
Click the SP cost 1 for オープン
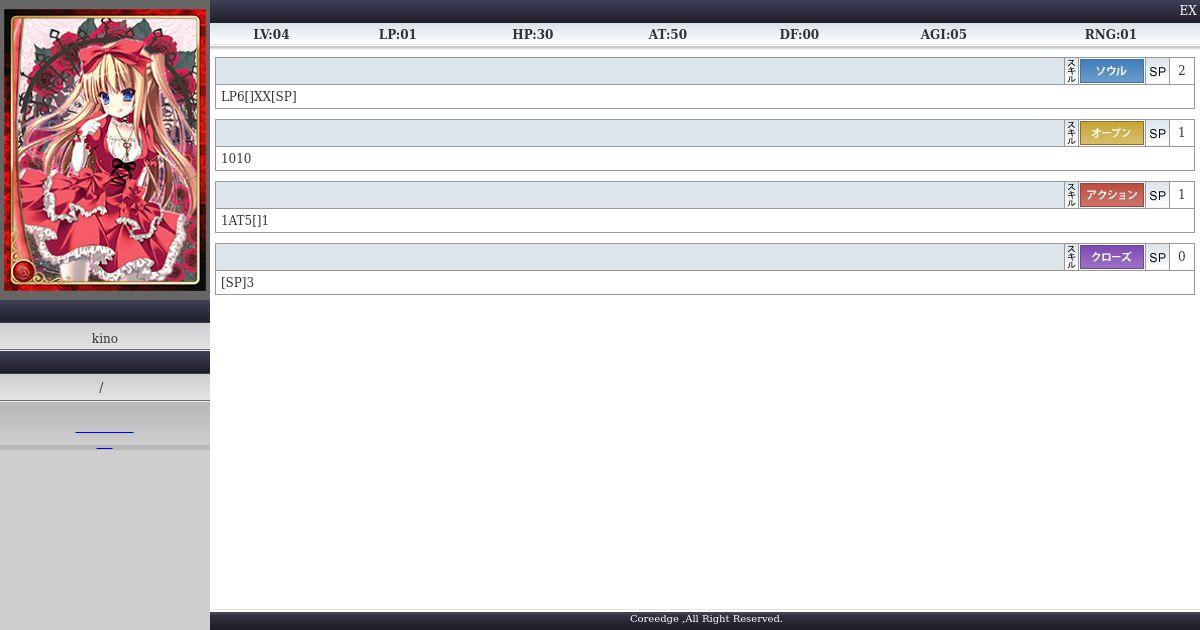1182,133
